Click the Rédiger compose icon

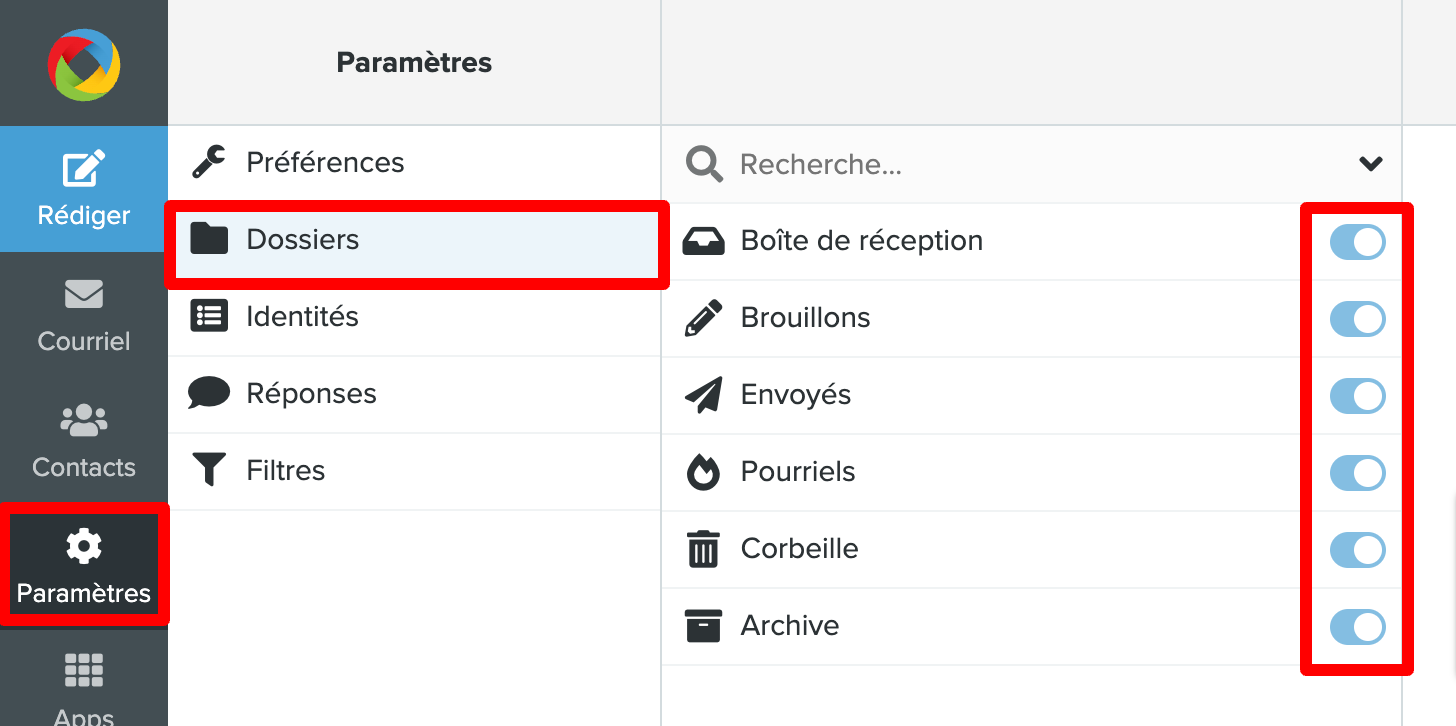tap(84, 170)
